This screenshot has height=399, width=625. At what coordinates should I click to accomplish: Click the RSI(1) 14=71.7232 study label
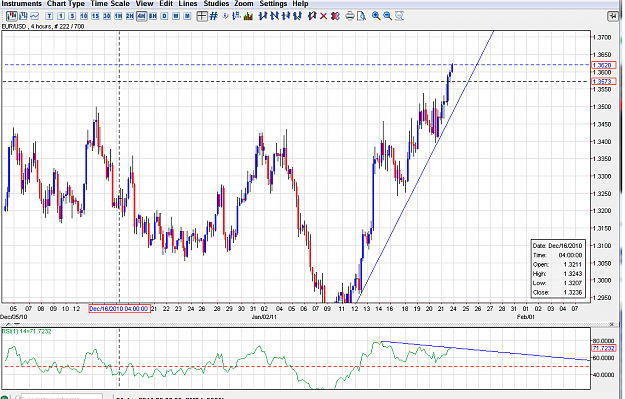(x=27, y=331)
